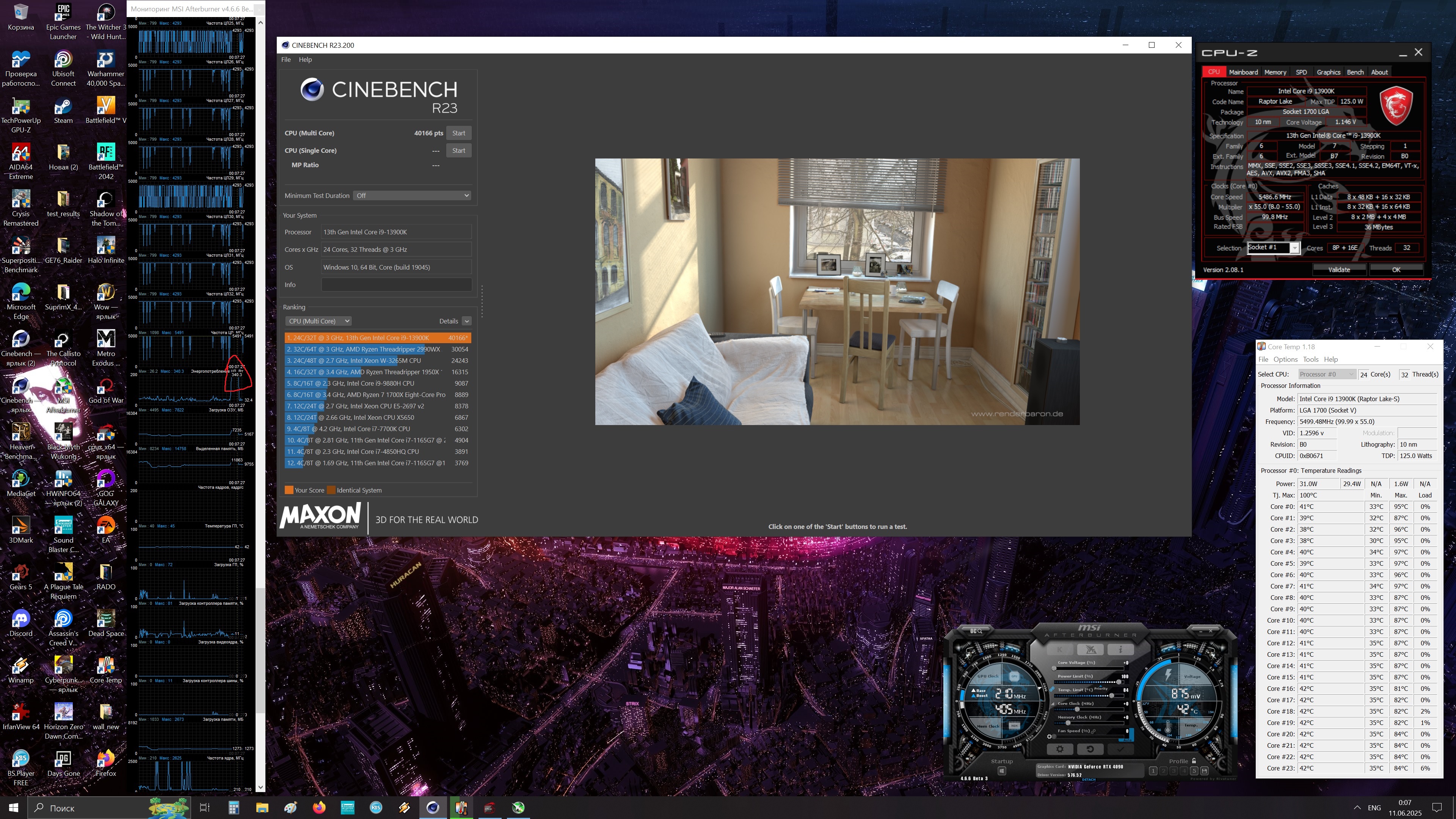Switch to CPU-Z Memory tab
This screenshot has height=819, width=1456.
[1275, 72]
